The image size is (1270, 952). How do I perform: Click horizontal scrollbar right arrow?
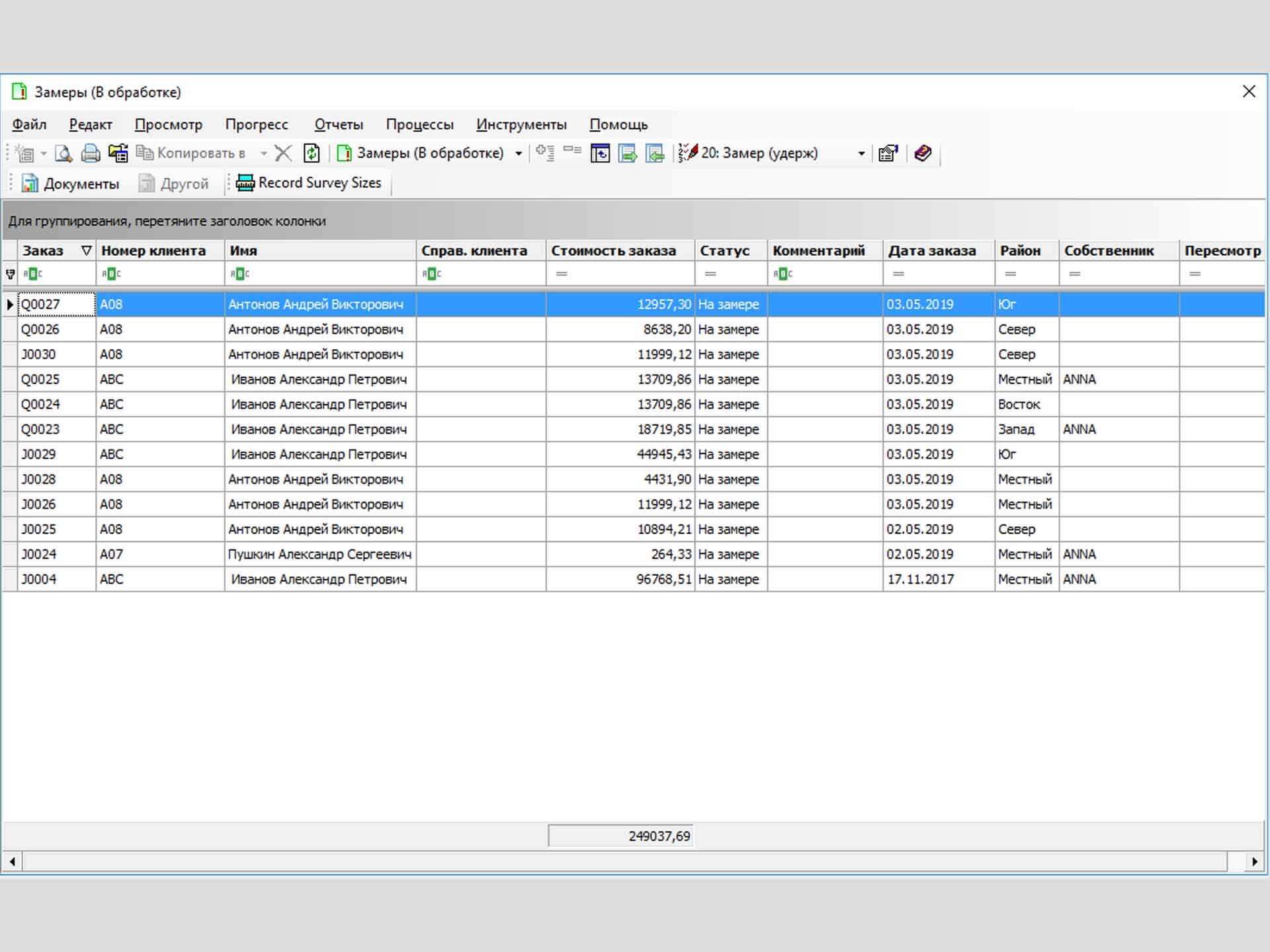pos(1254,861)
